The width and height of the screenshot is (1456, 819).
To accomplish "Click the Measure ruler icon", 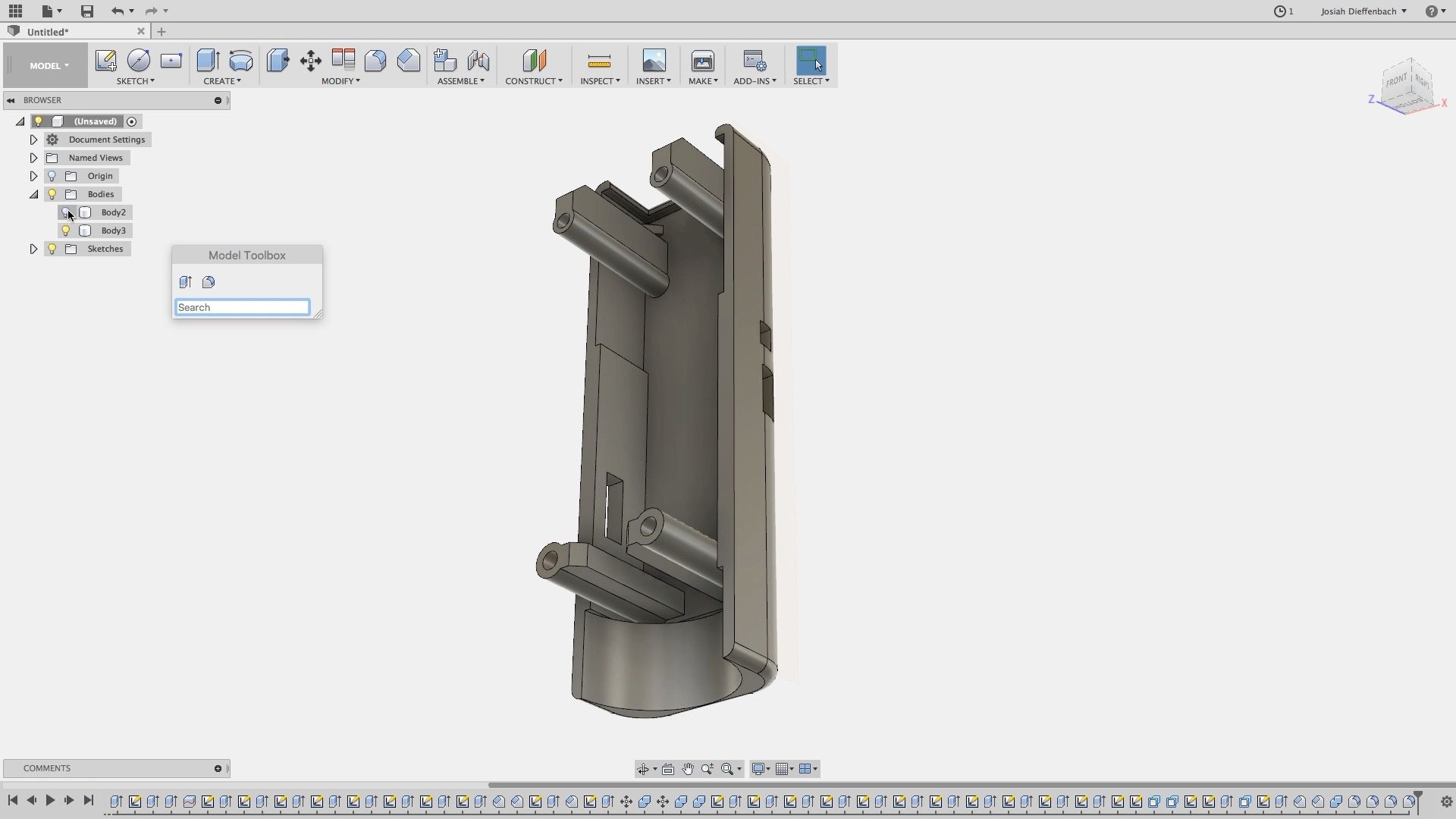I will click(x=599, y=61).
